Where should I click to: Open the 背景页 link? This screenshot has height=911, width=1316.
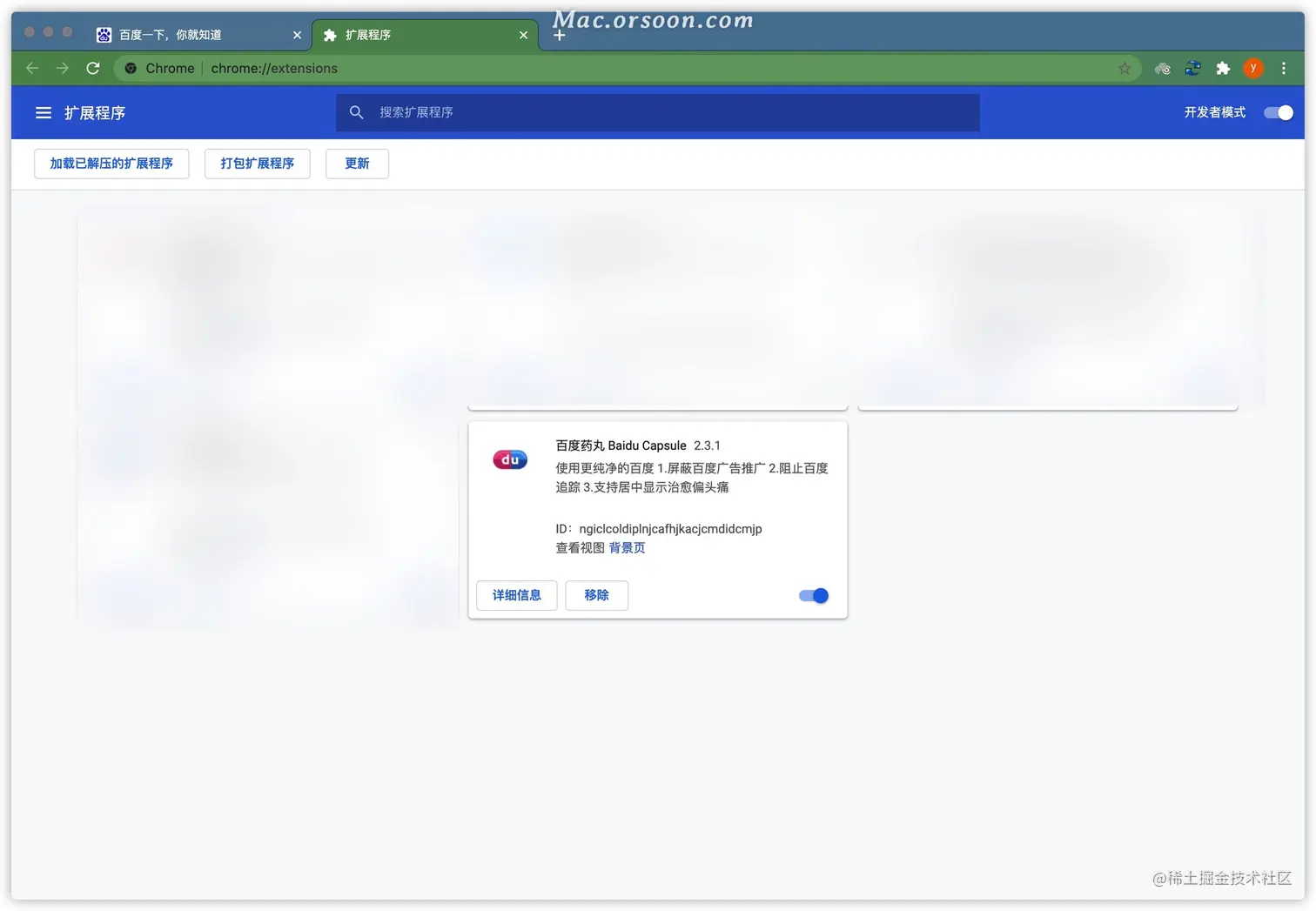(627, 548)
